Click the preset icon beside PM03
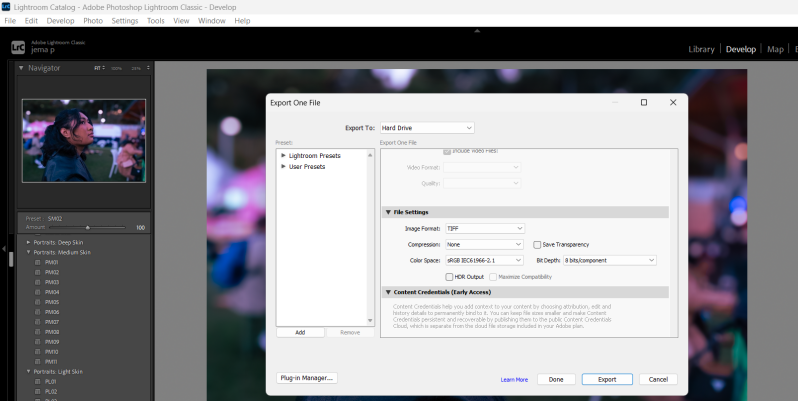 coord(38,282)
